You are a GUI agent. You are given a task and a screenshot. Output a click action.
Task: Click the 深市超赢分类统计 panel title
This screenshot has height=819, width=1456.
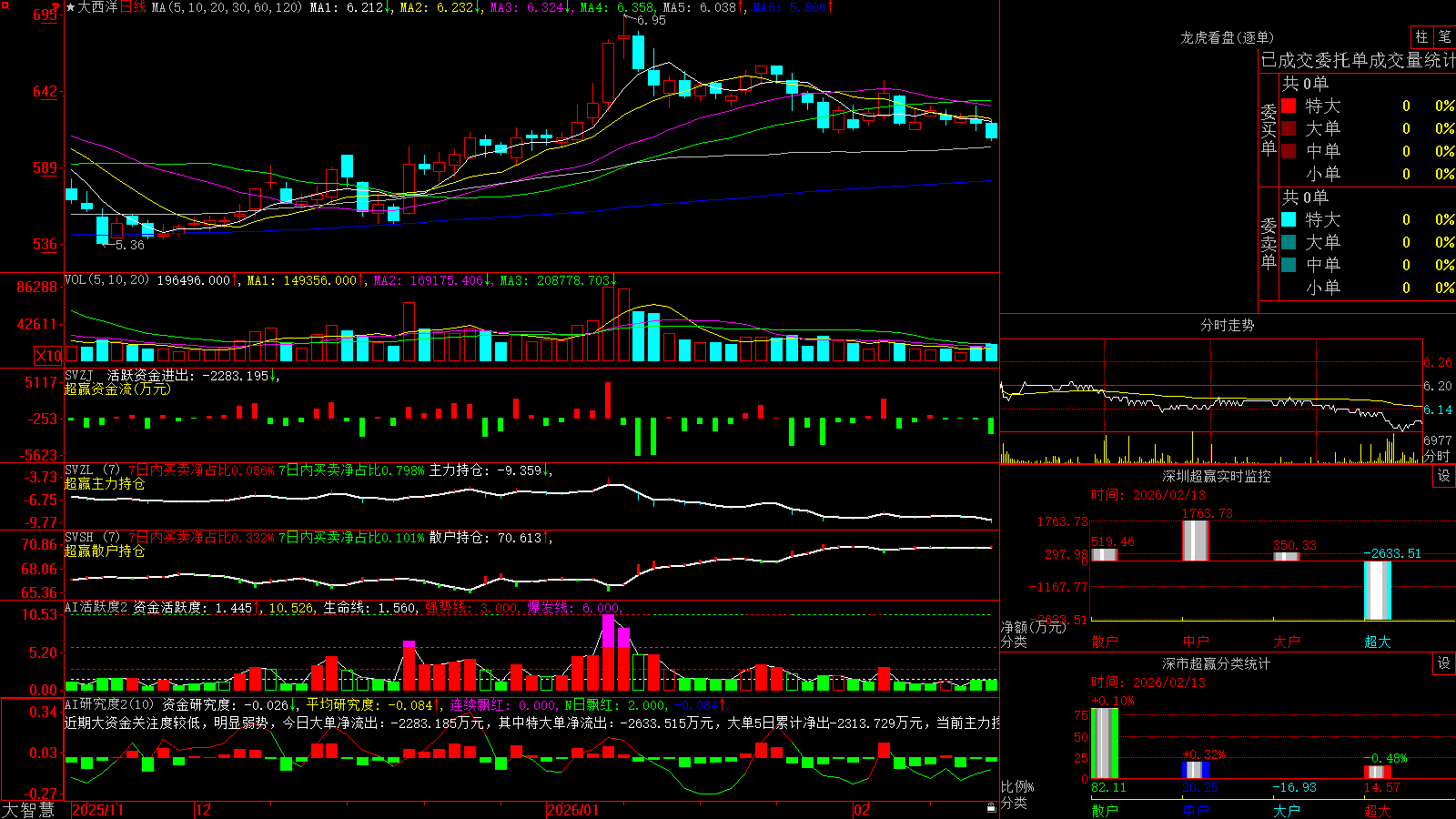[x=1216, y=663]
